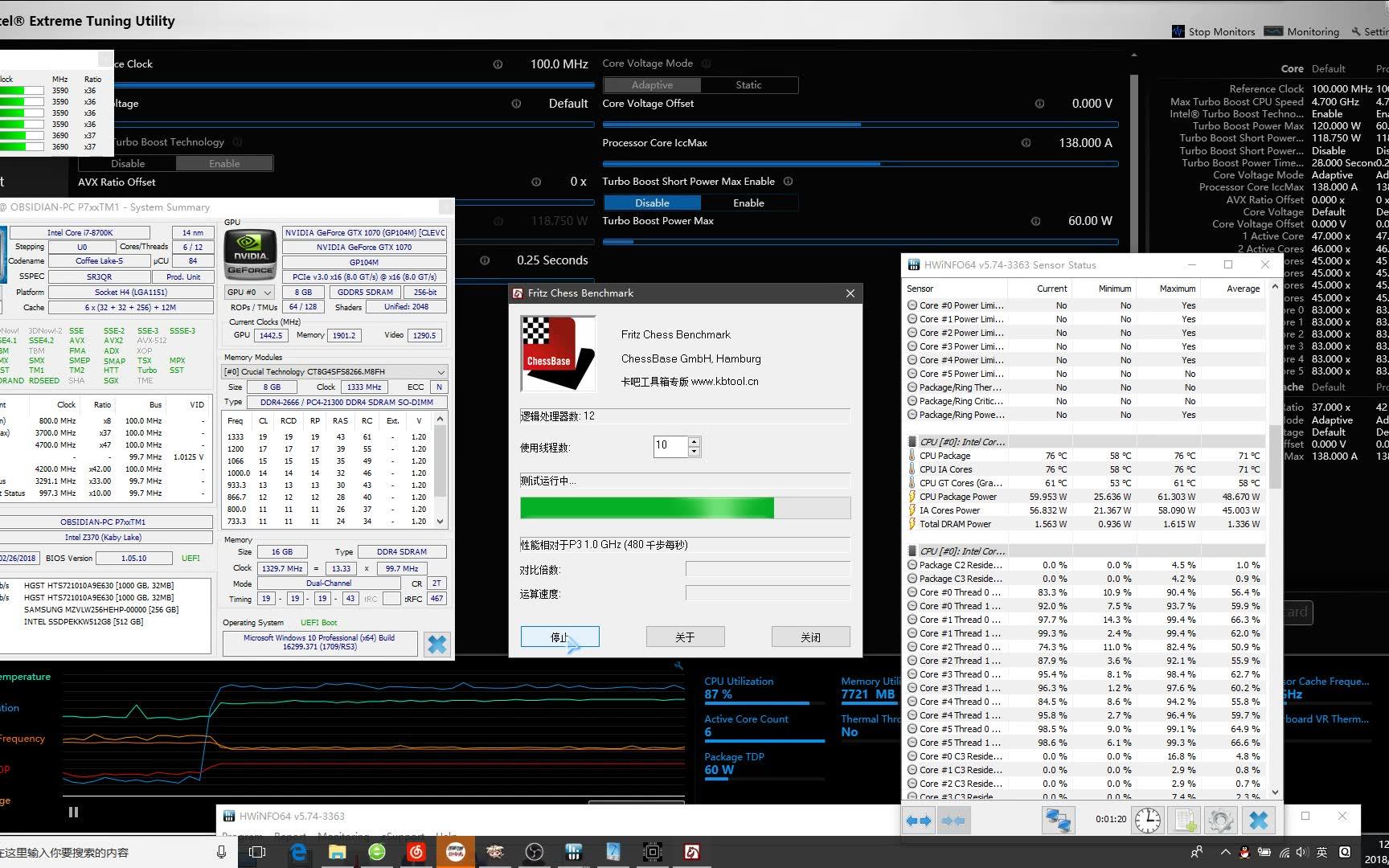The height and width of the screenshot is (868, 1389).
Task: Open Microsoft Edge from the taskbar
Action: [x=298, y=852]
